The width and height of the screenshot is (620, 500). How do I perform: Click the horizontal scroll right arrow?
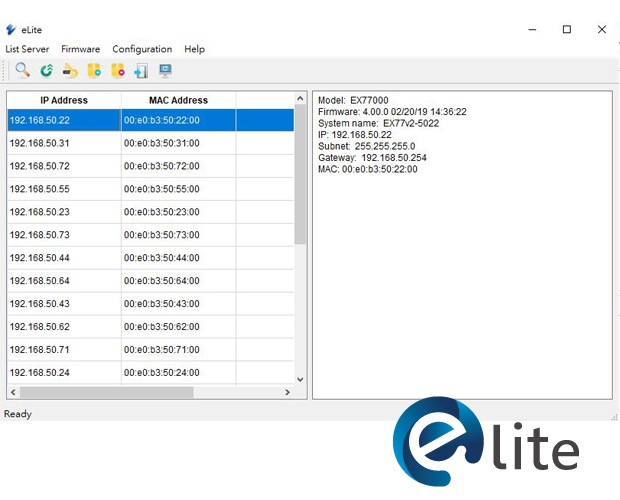[x=287, y=392]
